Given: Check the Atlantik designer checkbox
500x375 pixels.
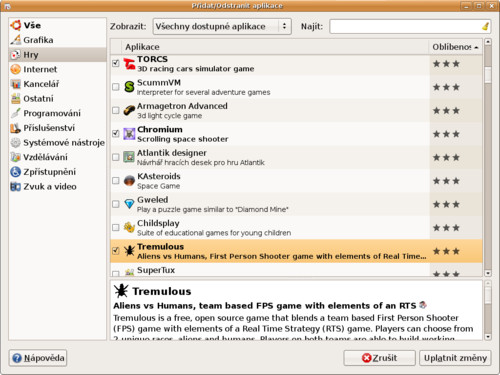Looking at the screenshot, I should coord(116,157).
